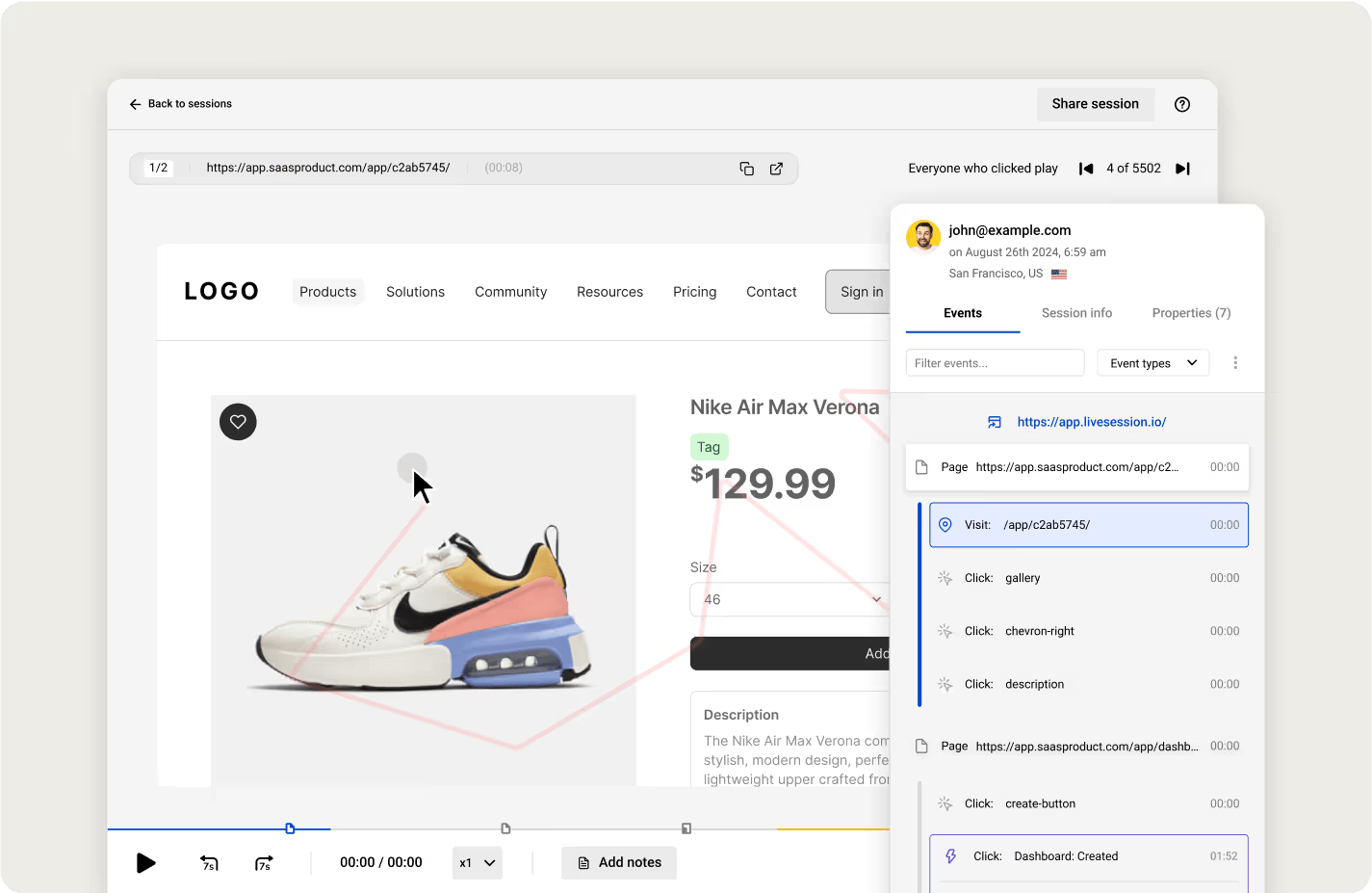
Task: Click the $129.99 price
Action: [763, 484]
